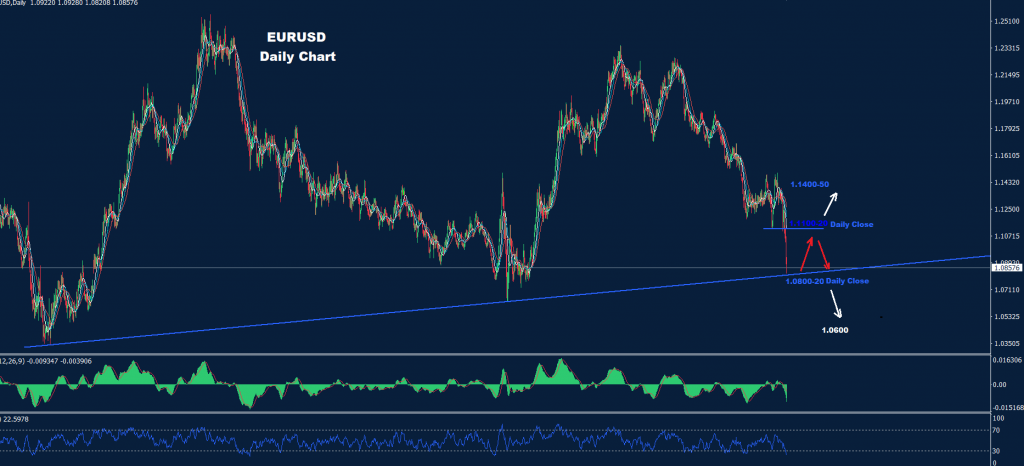Click the 1.07110 price axis label
Screen dimensions: 1024x466
(1007, 290)
